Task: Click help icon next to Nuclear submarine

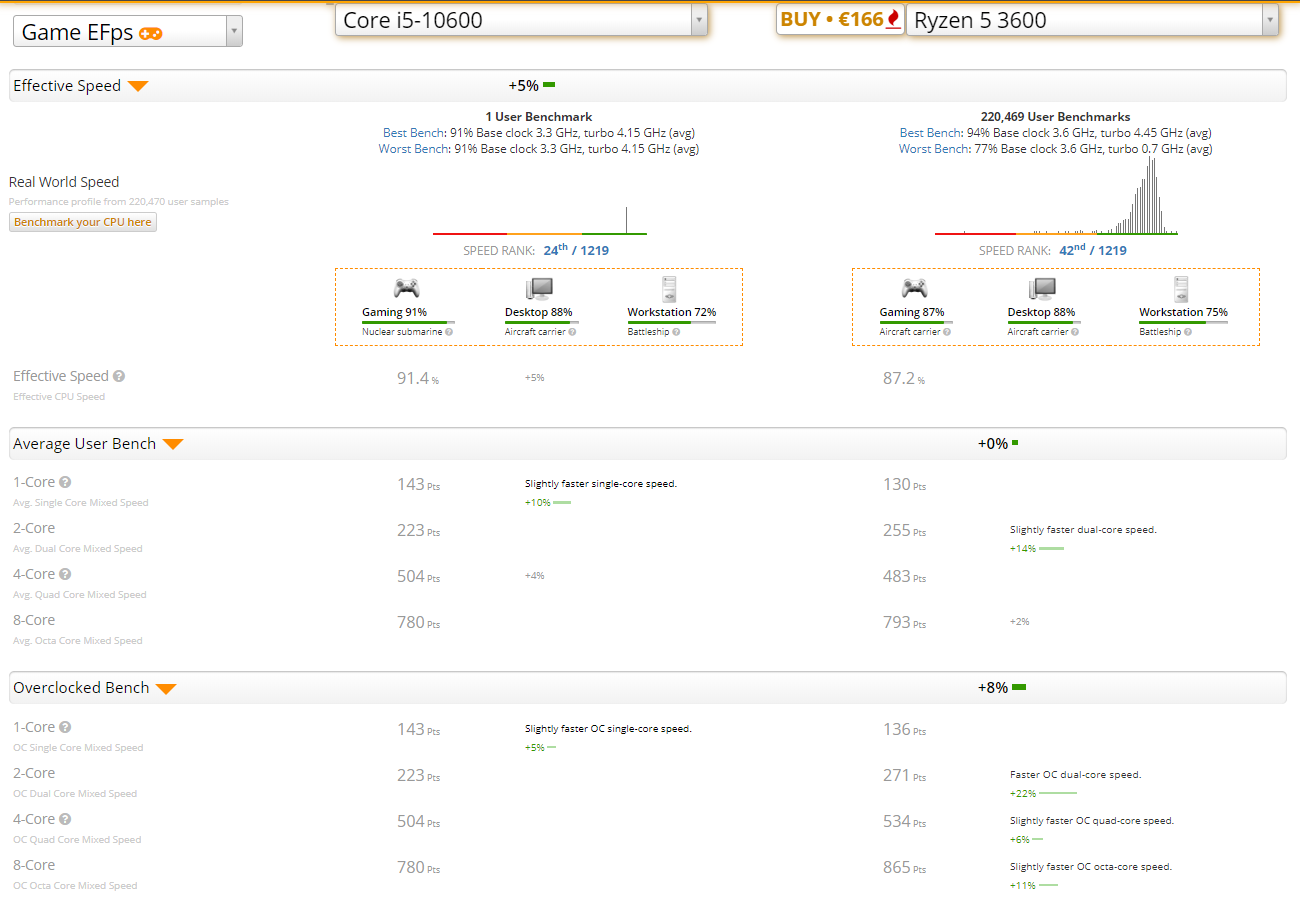Action: coord(449,332)
